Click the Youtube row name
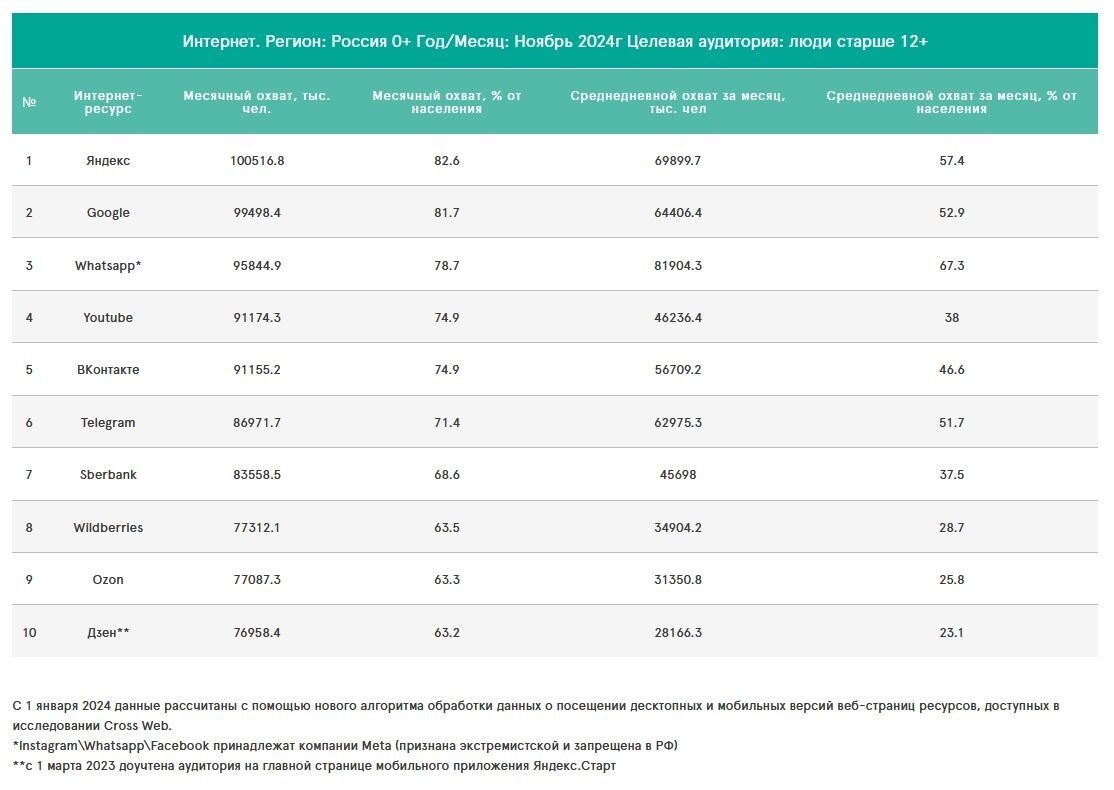The image size is (1114, 790). 108,318
